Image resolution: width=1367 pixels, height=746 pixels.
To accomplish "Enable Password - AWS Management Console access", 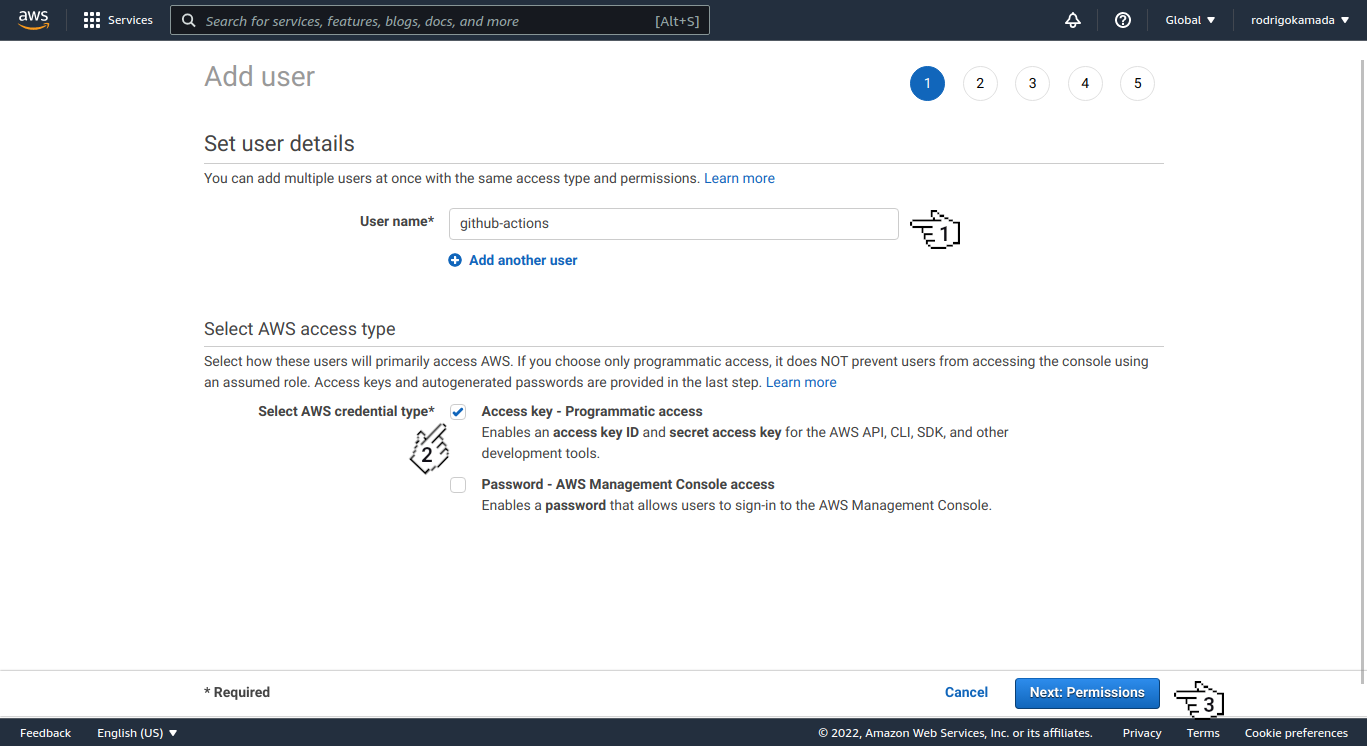I will click(x=457, y=484).
